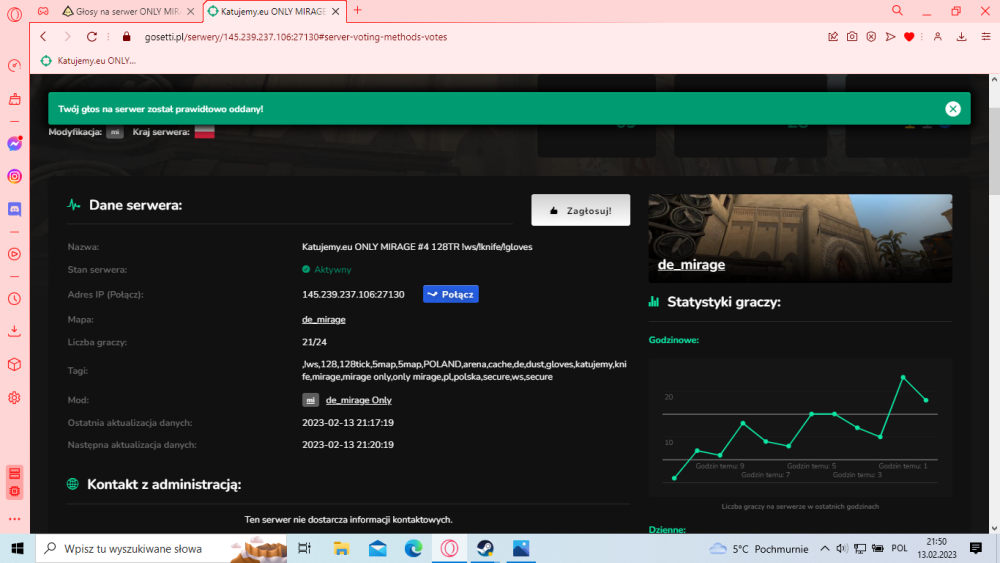The image size is (1000, 563).
Task: Open File Explorer from the taskbar
Action: coord(341,548)
